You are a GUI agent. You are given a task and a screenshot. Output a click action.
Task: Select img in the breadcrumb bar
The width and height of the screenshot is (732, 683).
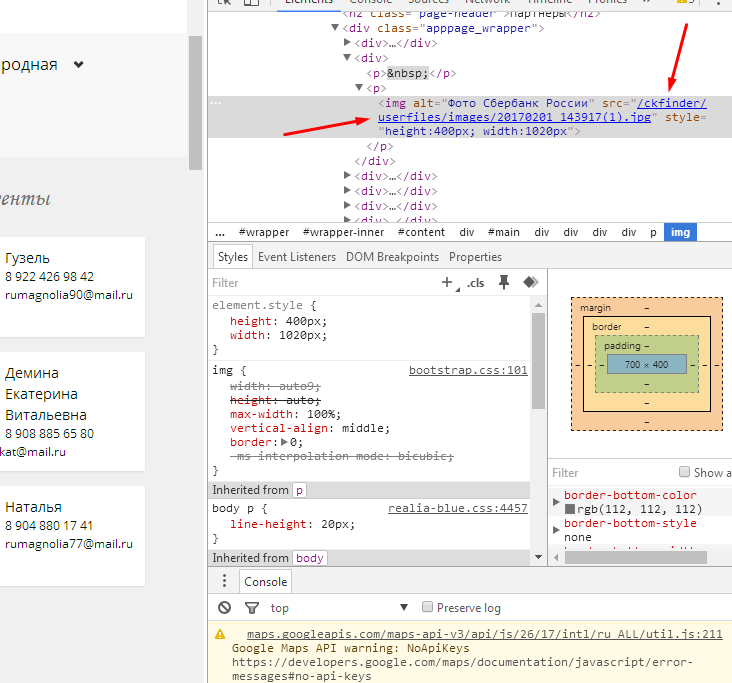pyautogui.click(x=680, y=232)
